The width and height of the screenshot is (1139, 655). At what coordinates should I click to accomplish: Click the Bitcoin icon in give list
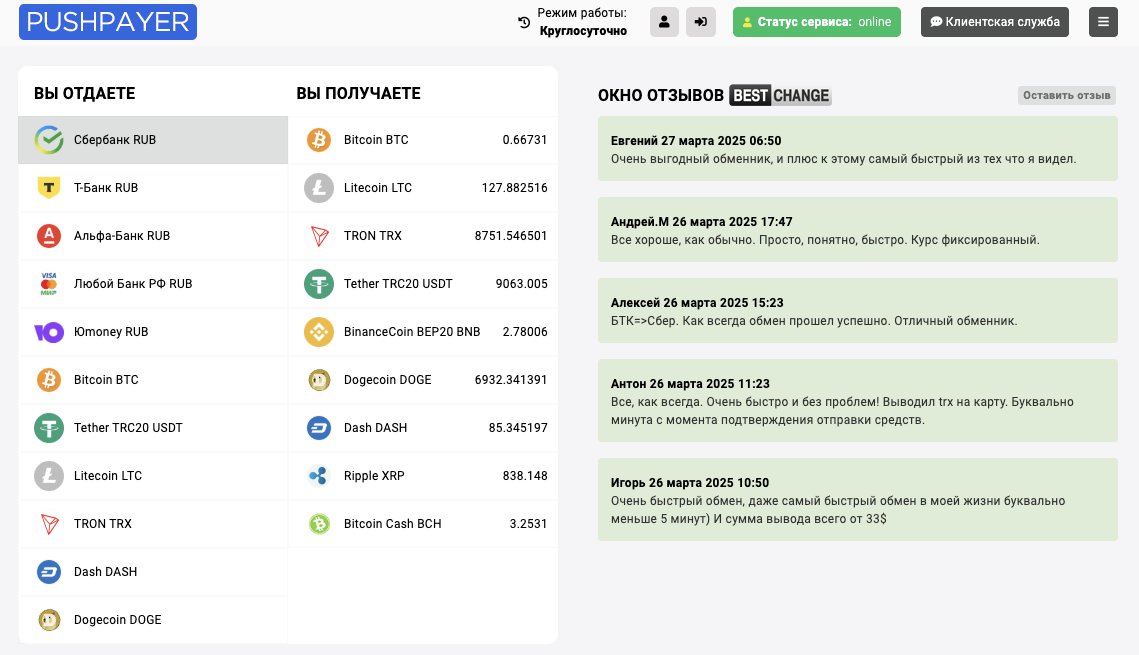pyautogui.click(x=49, y=380)
